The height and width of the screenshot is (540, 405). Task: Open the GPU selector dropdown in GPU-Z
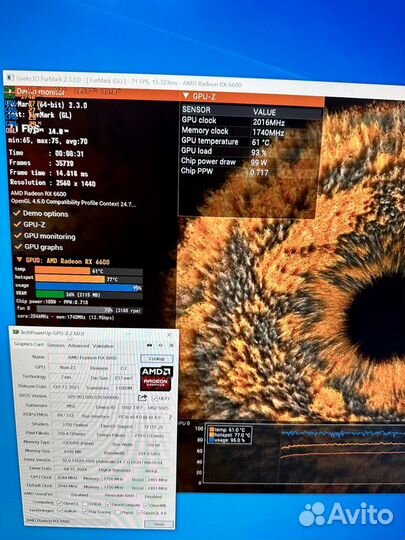click(68, 521)
